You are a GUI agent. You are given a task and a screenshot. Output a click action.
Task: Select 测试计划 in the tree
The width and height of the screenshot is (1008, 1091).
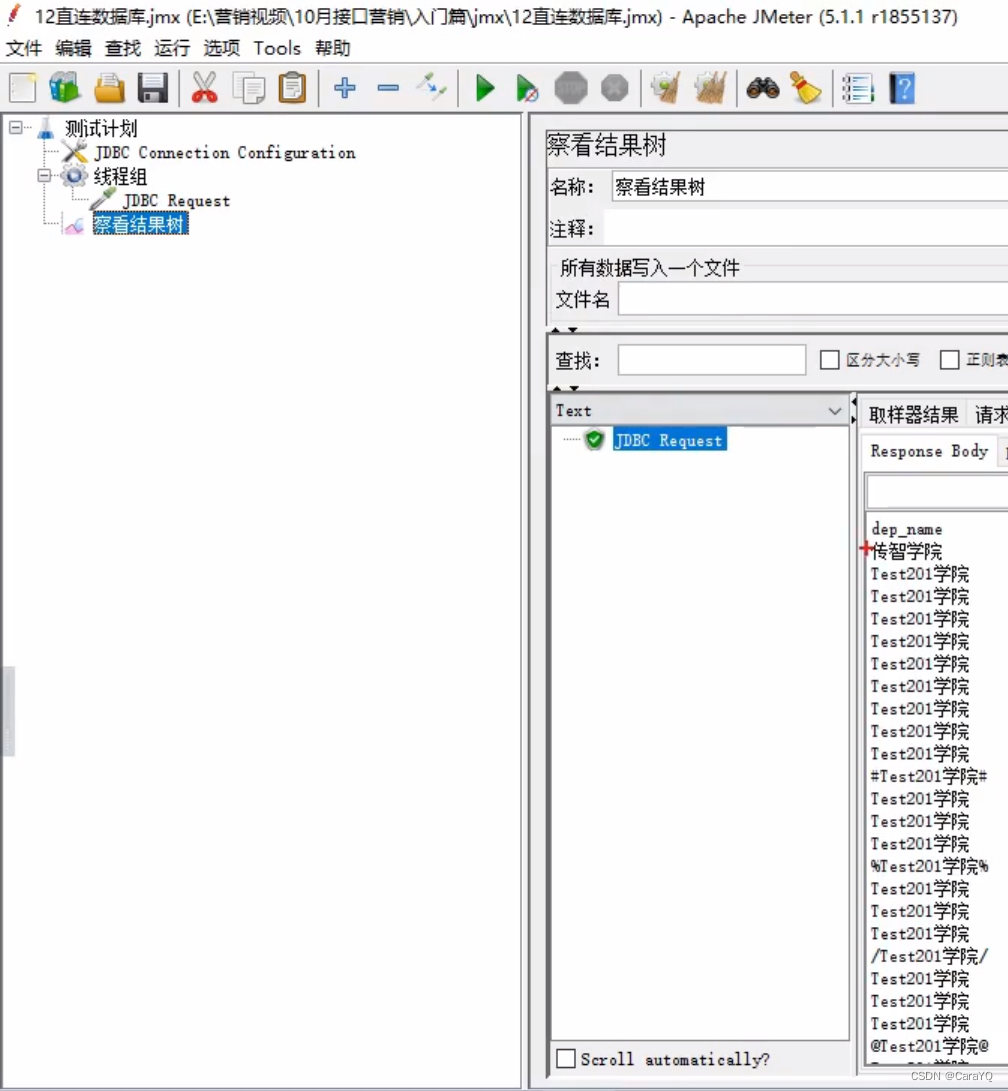101,128
